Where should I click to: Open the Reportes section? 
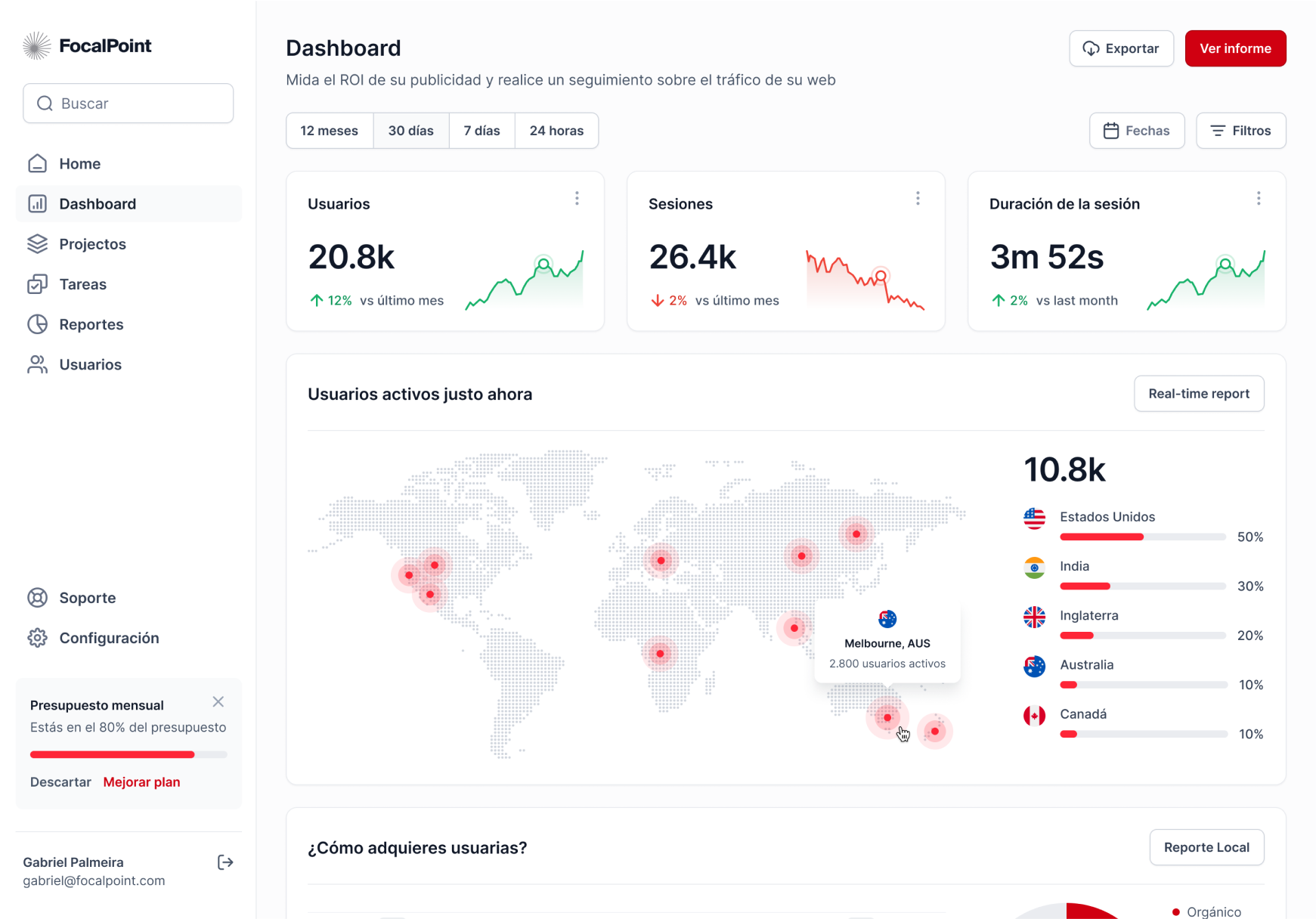click(91, 324)
